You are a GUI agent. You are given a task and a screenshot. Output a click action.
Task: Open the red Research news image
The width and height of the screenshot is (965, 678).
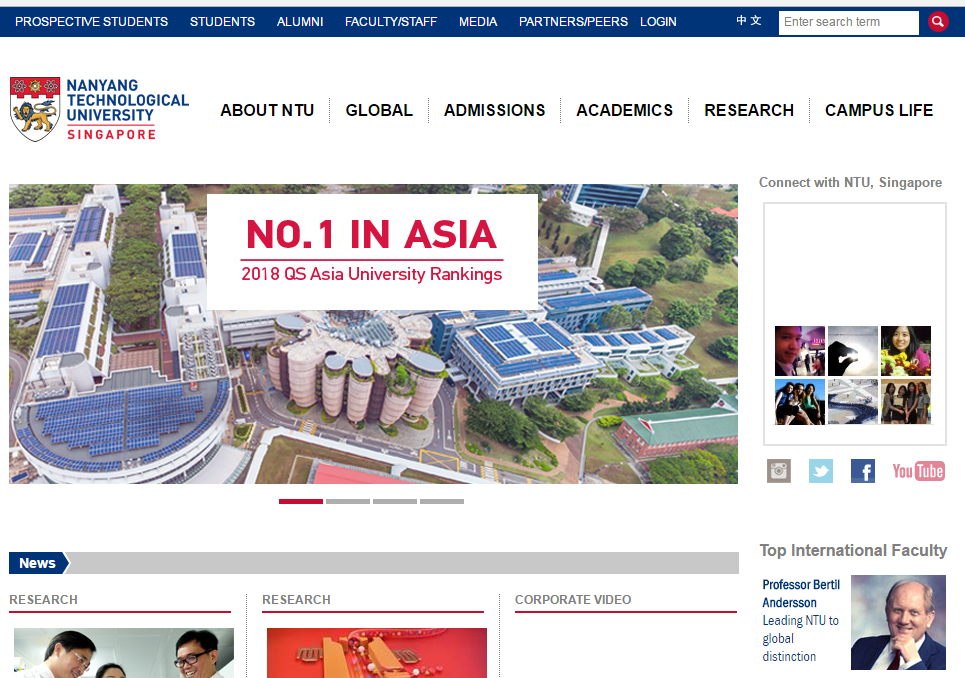coord(377,653)
